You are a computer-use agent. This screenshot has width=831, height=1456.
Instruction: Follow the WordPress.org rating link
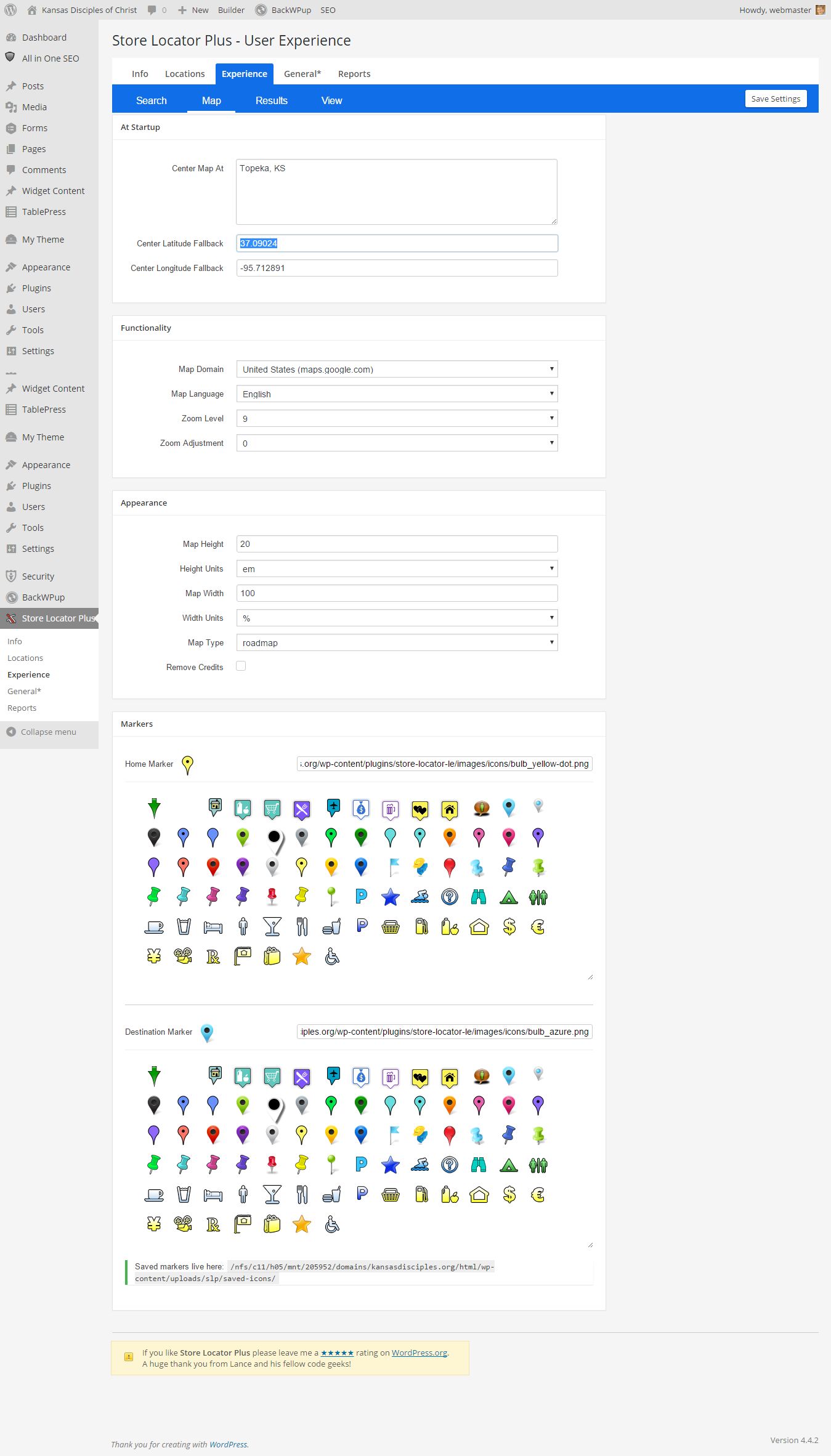(x=420, y=1353)
